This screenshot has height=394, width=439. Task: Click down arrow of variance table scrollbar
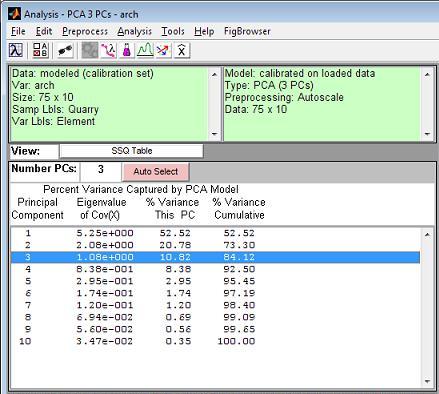pyautogui.click(x=427, y=381)
